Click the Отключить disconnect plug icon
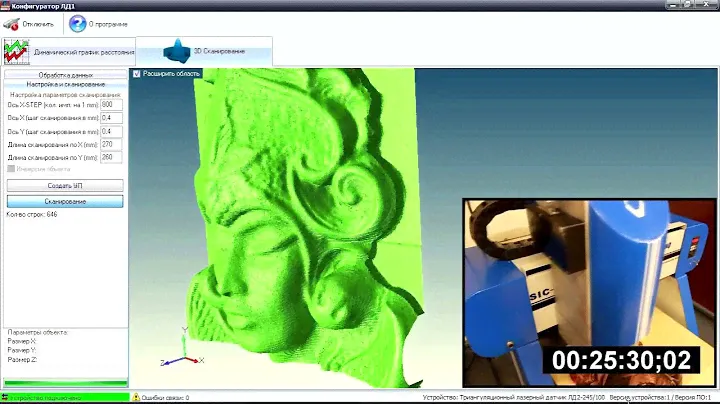This screenshot has width=720, height=404. (11, 23)
